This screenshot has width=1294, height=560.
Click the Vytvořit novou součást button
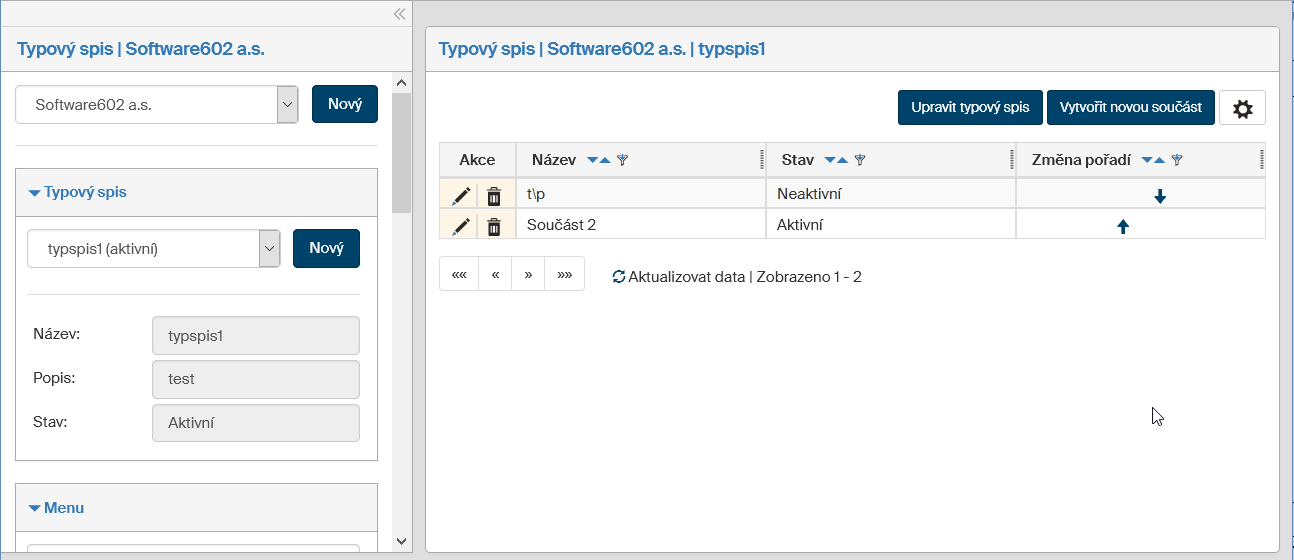1130,108
